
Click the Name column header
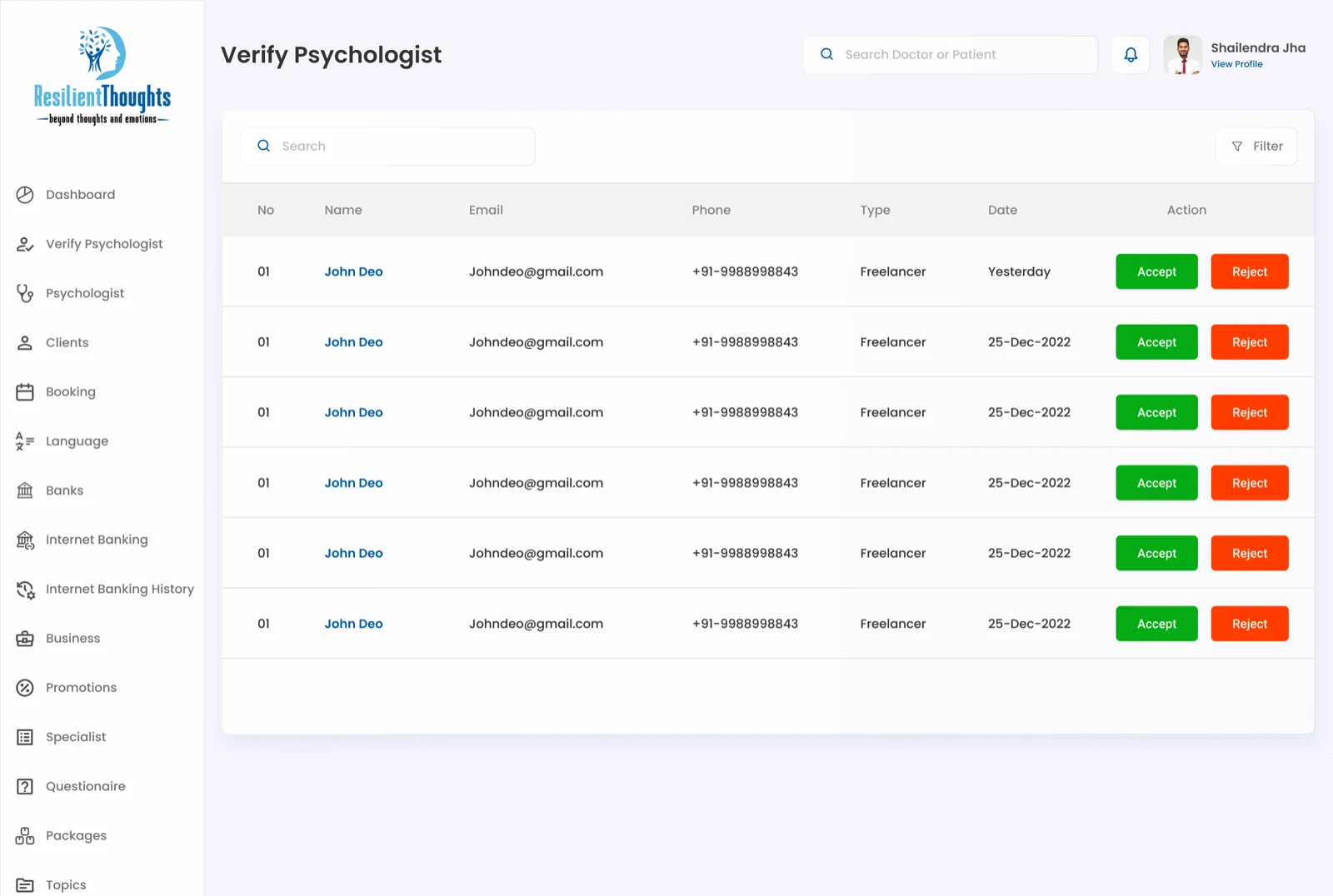(x=343, y=210)
